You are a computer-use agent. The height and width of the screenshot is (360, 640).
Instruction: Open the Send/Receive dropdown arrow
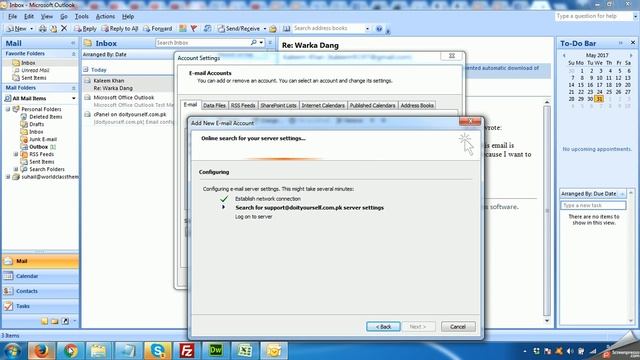click(264, 29)
